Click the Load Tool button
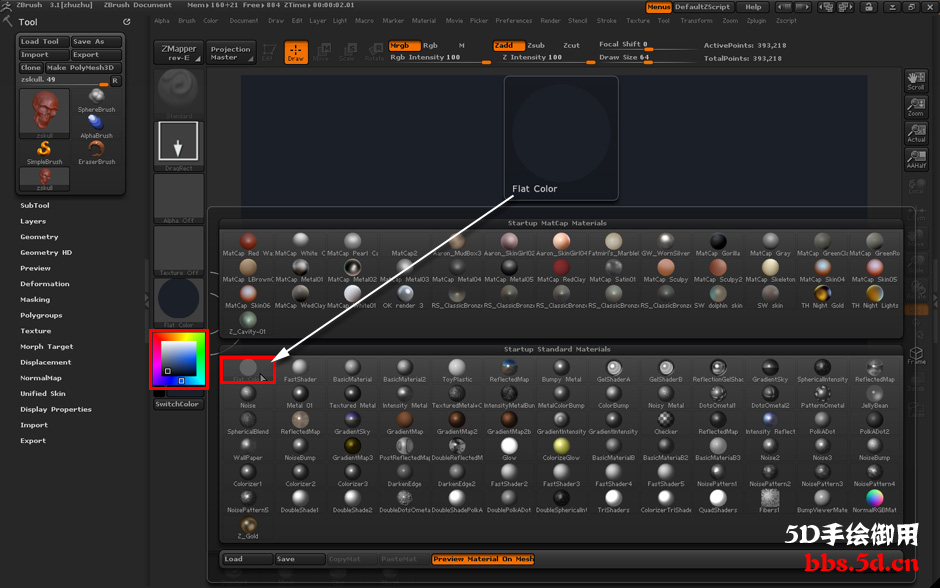The height and width of the screenshot is (588, 940). (x=43, y=42)
